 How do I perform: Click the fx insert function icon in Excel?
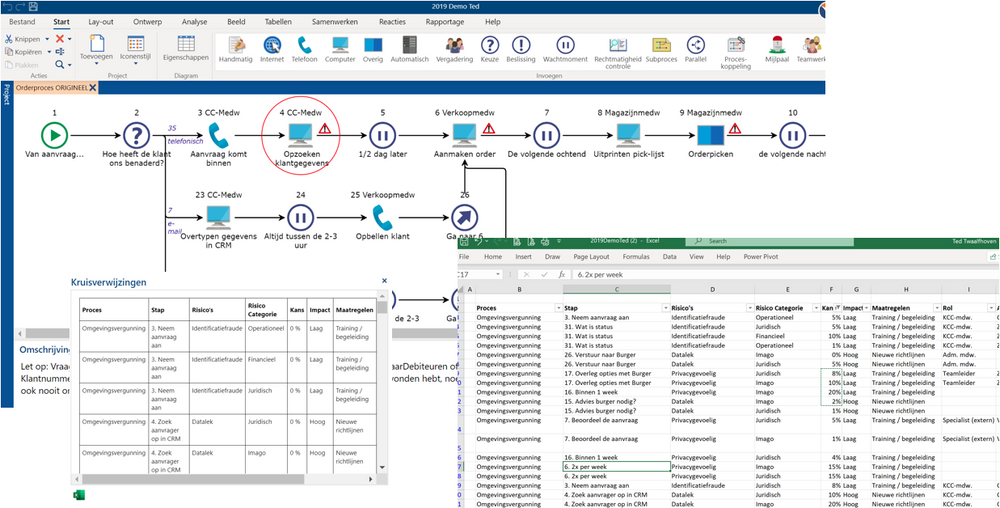click(x=562, y=275)
